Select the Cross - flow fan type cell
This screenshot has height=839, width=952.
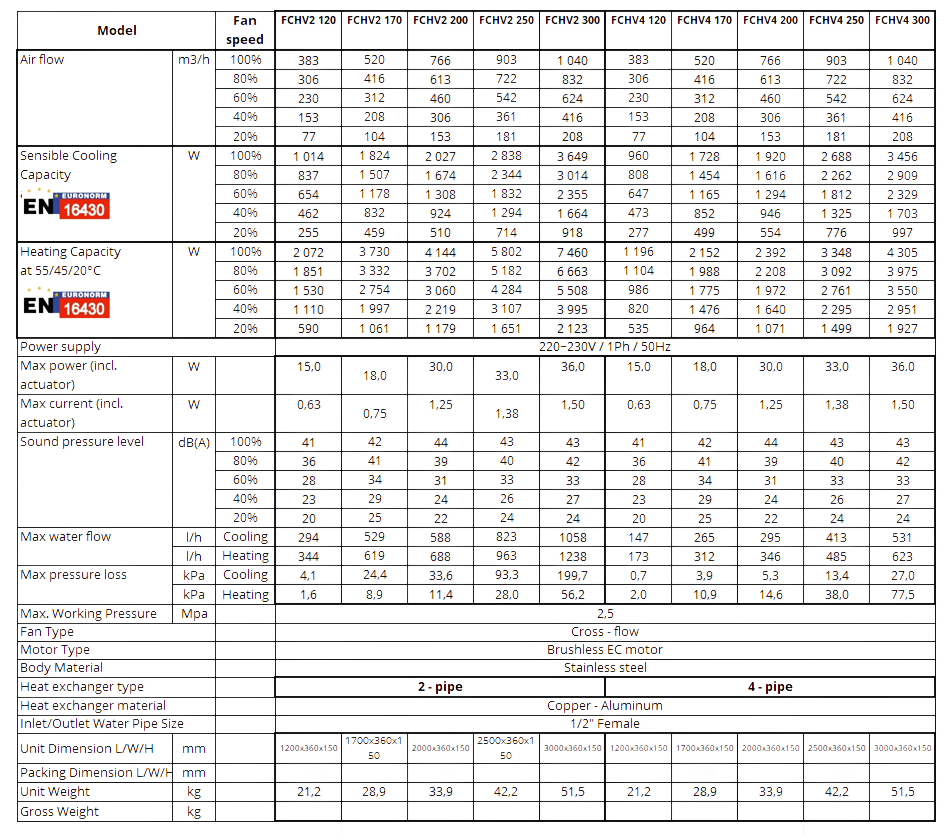[x=605, y=632]
